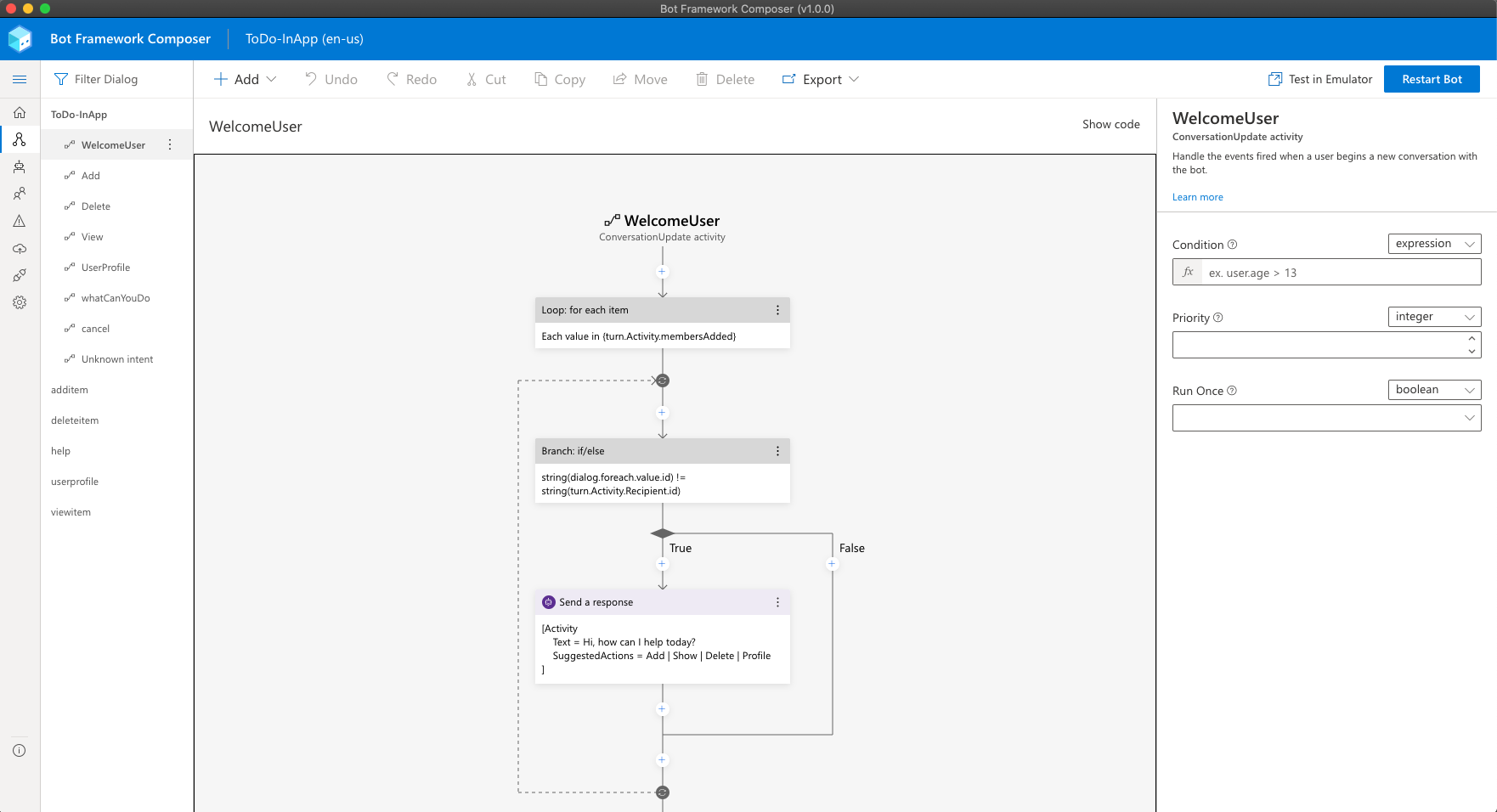Screen dimensions: 1497x812
Task: Decrease the Priority value stepper
Action: (x=1472, y=351)
